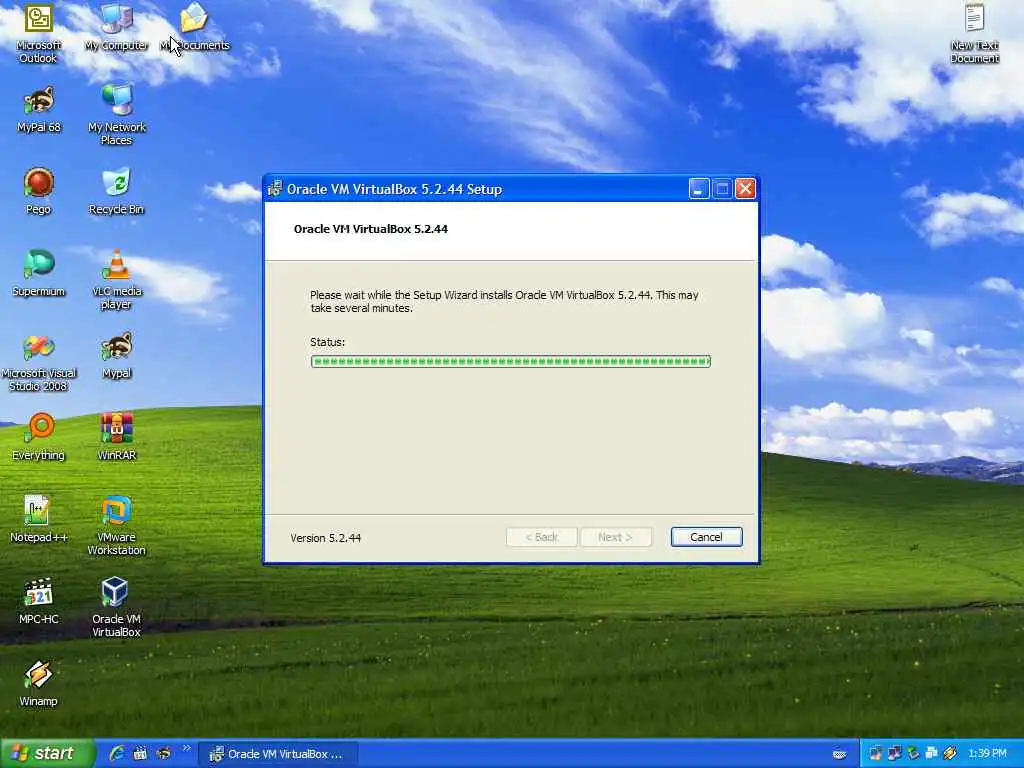Click the green shield tray icon
This screenshot has height=768, width=1024.
pos(913,754)
